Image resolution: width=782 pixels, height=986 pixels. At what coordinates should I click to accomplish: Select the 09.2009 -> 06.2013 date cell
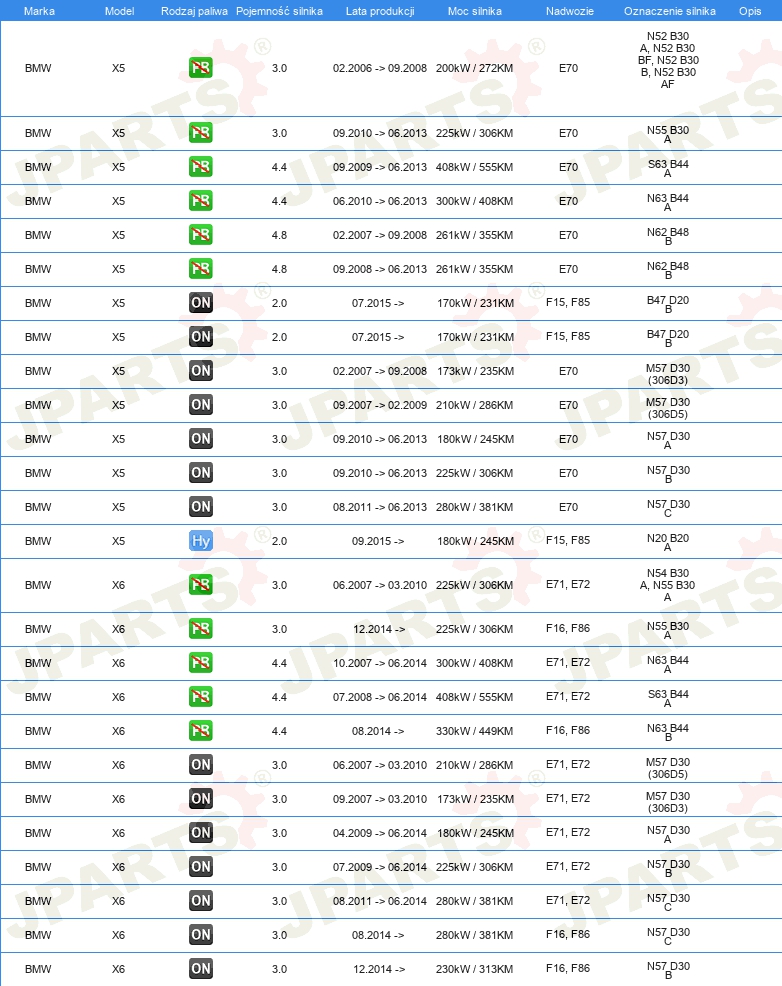(380, 167)
